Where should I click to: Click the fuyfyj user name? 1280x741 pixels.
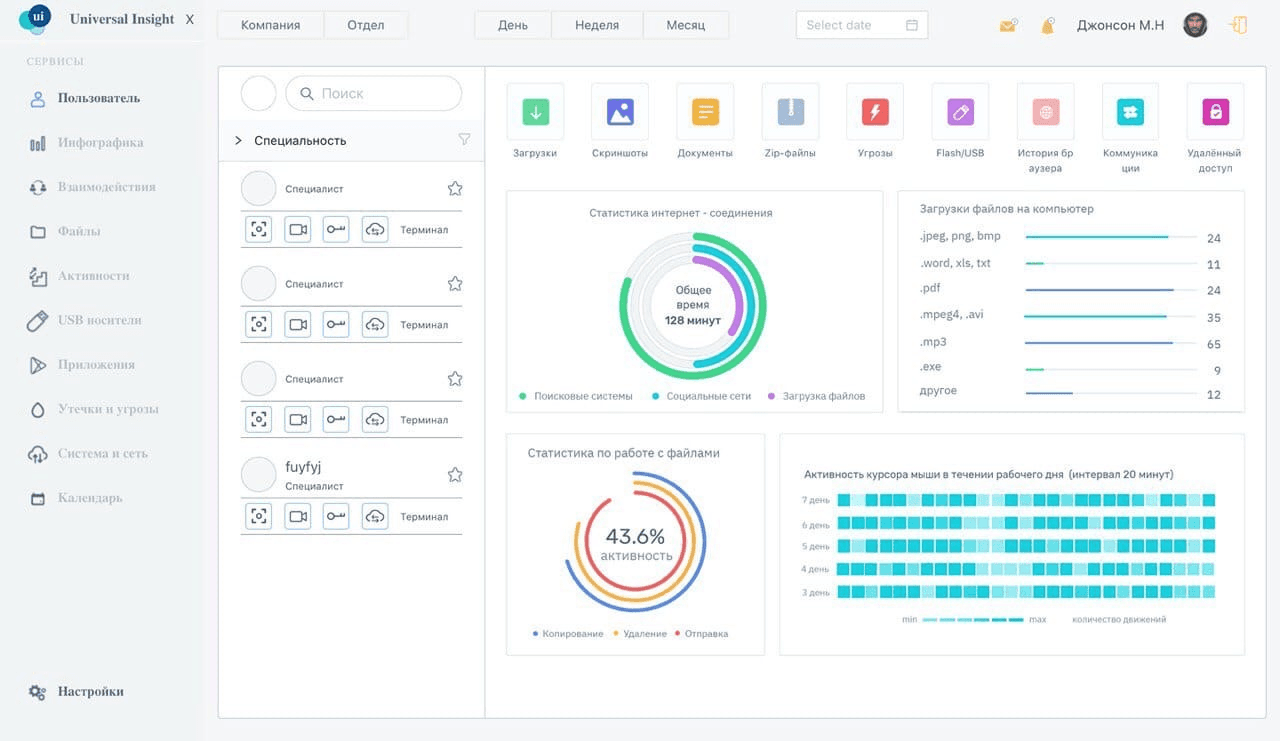coord(303,467)
